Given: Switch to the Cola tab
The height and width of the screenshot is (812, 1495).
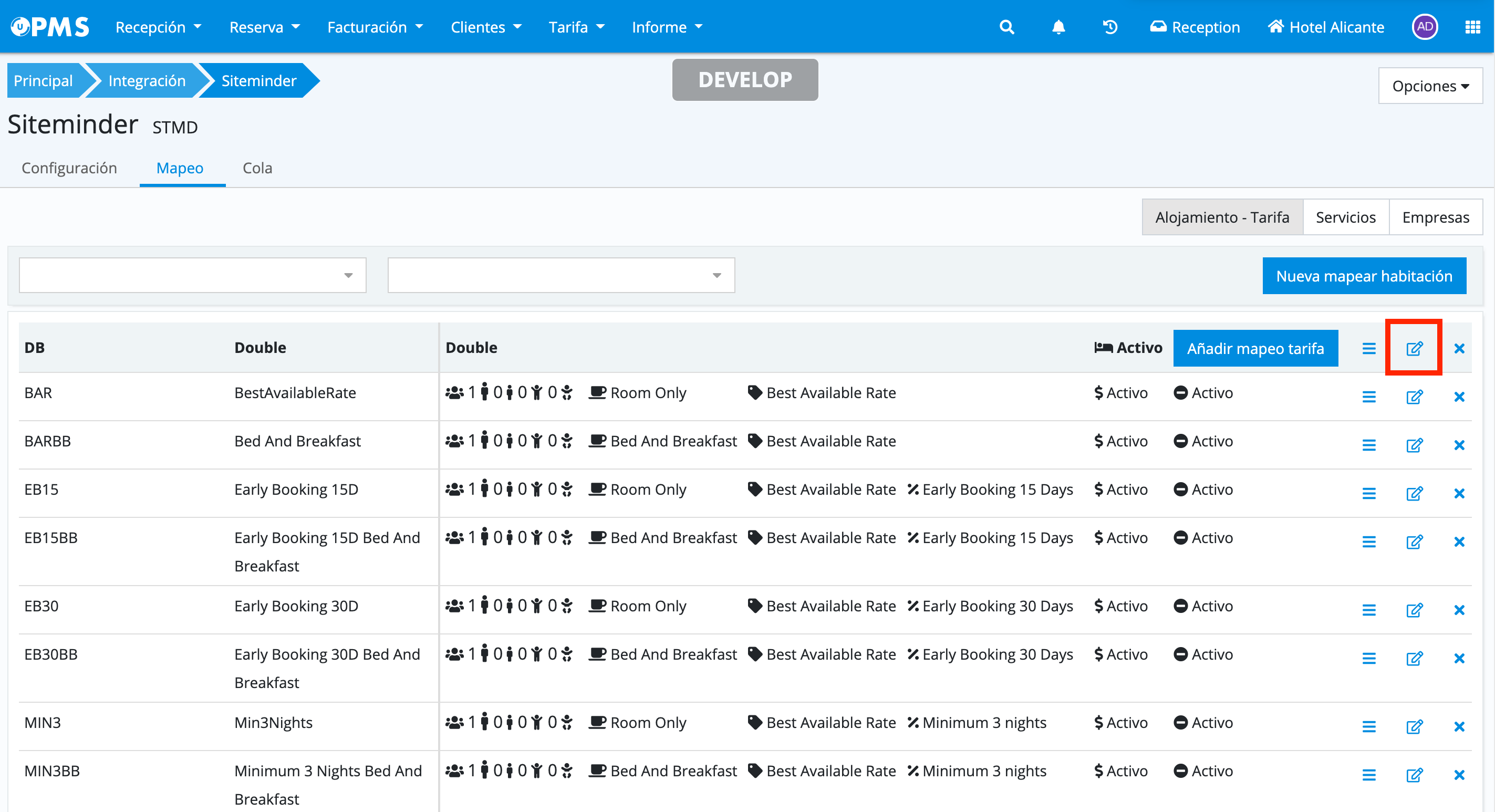Looking at the screenshot, I should pos(257,168).
